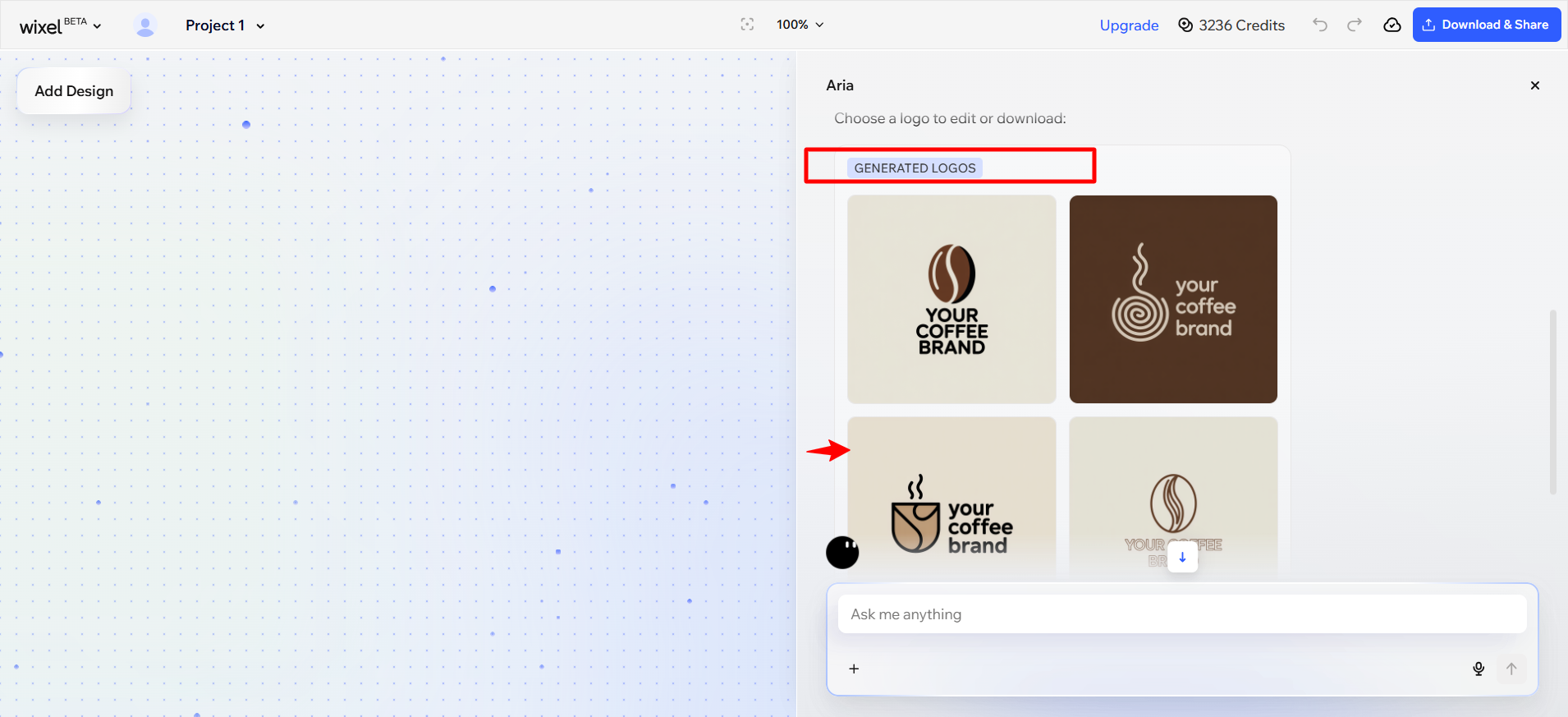Close the Aria panel
Viewport: 1568px width, 717px height.
click(1535, 85)
